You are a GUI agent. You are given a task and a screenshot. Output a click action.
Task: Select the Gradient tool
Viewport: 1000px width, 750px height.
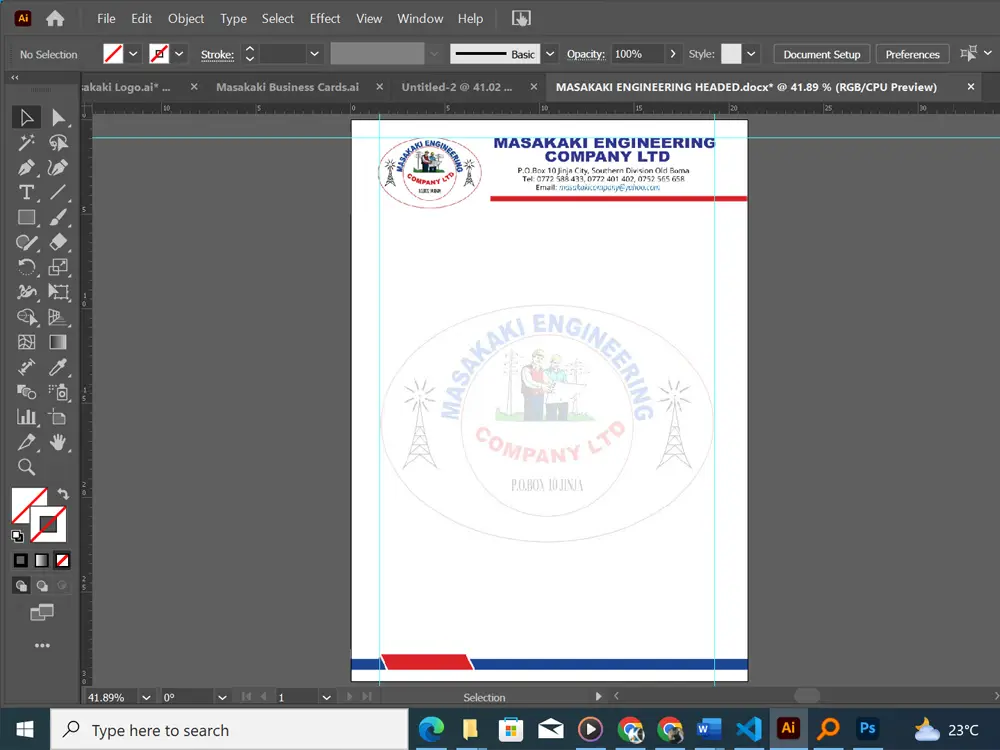pyautogui.click(x=58, y=342)
